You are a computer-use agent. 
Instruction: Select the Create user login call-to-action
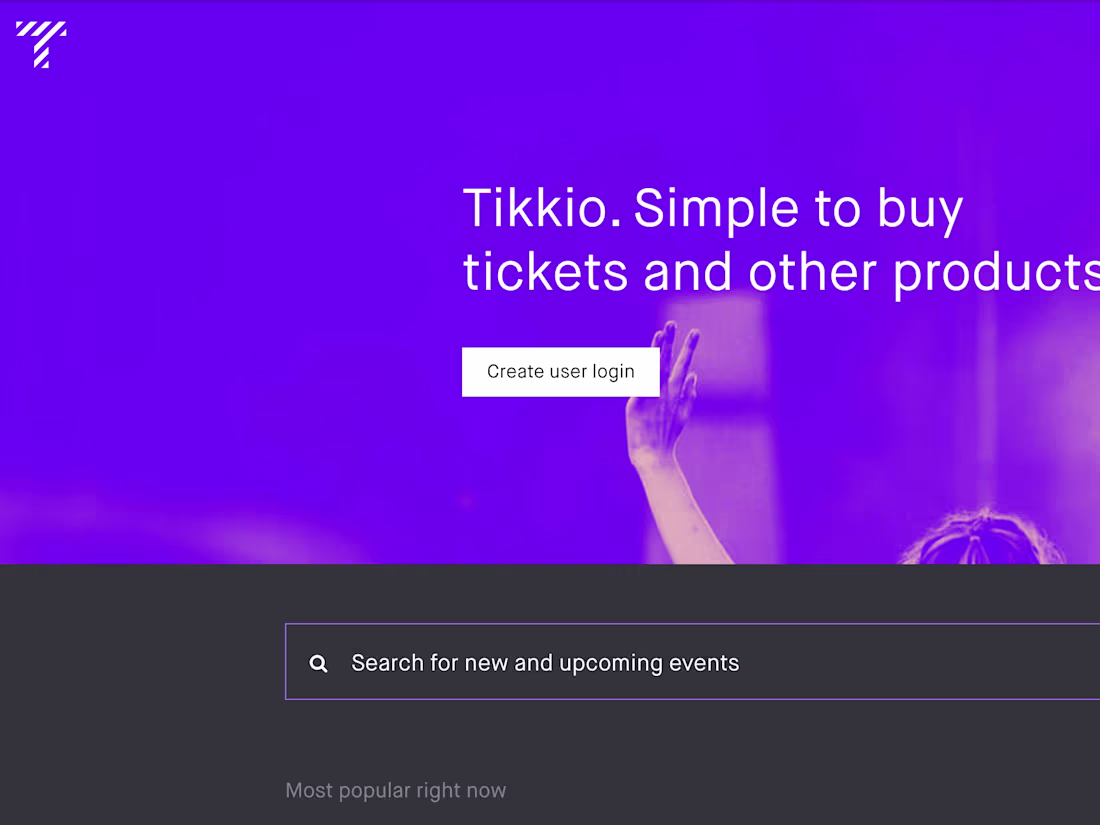tap(560, 371)
